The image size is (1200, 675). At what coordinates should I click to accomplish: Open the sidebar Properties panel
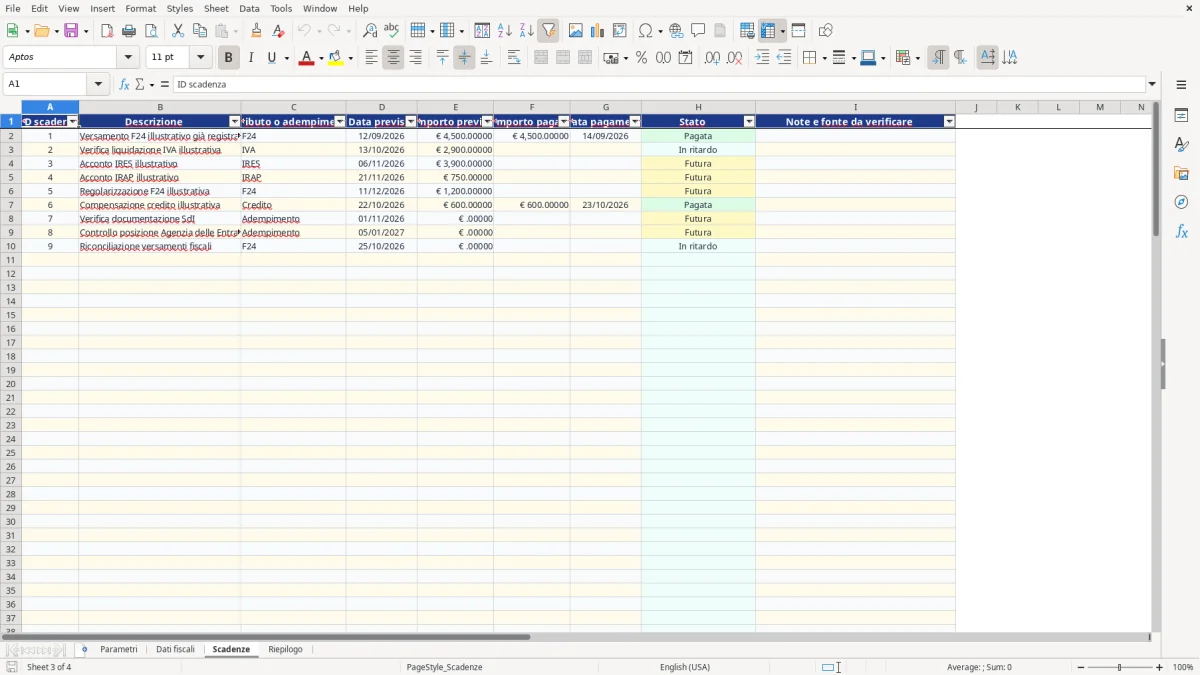click(x=1181, y=115)
